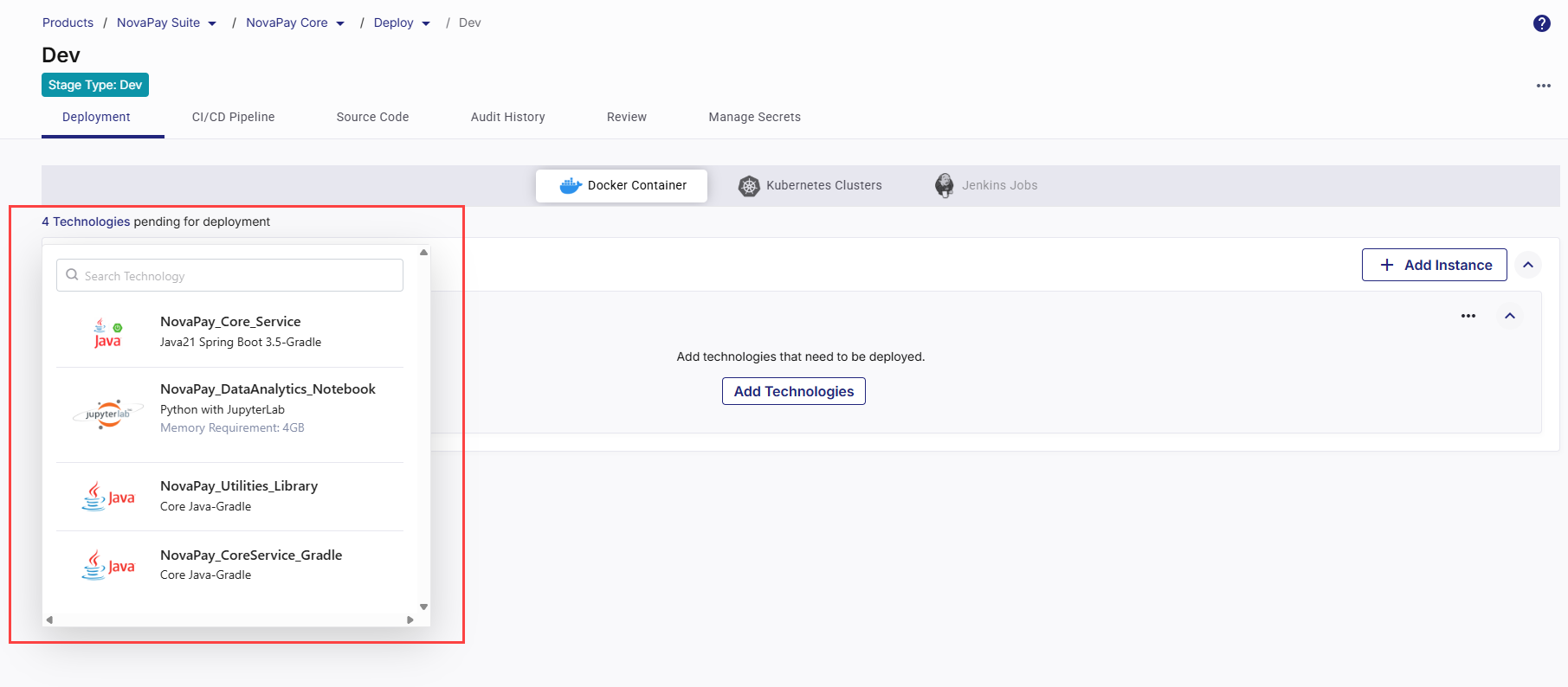Image resolution: width=1568 pixels, height=687 pixels.
Task: Focus the Search Technology input field
Action: [229, 275]
